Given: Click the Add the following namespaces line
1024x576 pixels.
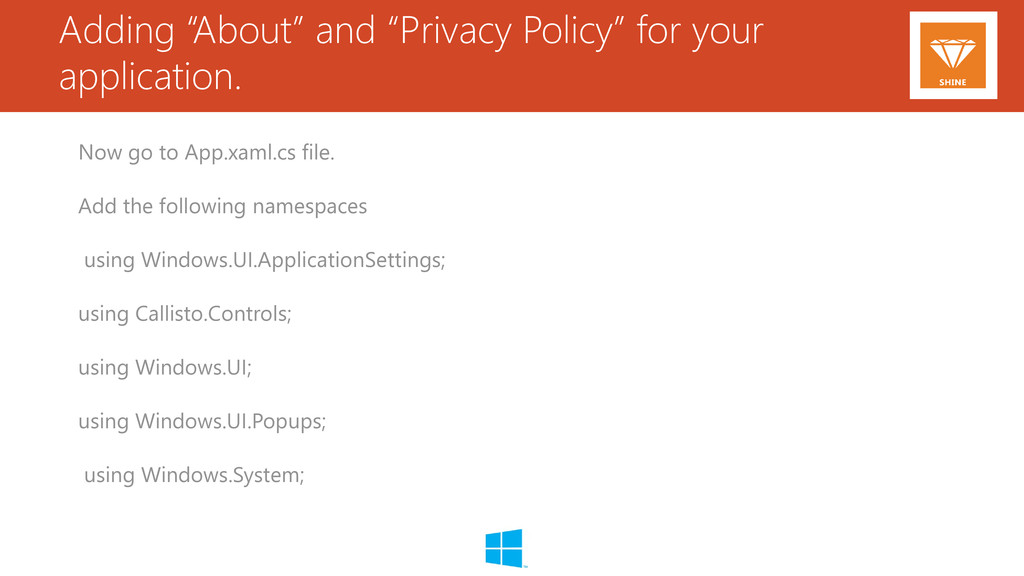Looking at the screenshot, I should click(223, 206).
